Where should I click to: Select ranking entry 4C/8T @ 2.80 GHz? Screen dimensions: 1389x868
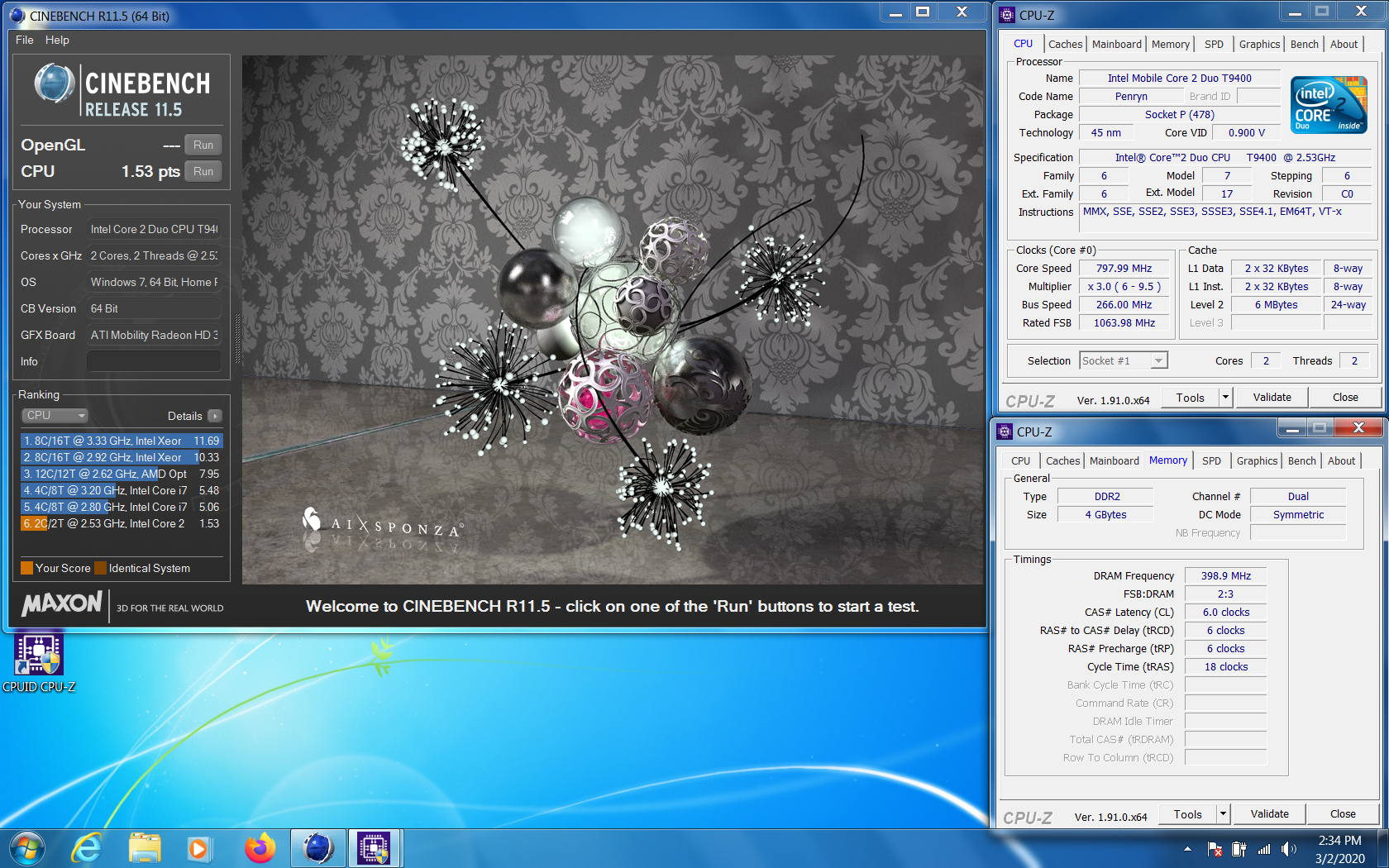point(122,507)
